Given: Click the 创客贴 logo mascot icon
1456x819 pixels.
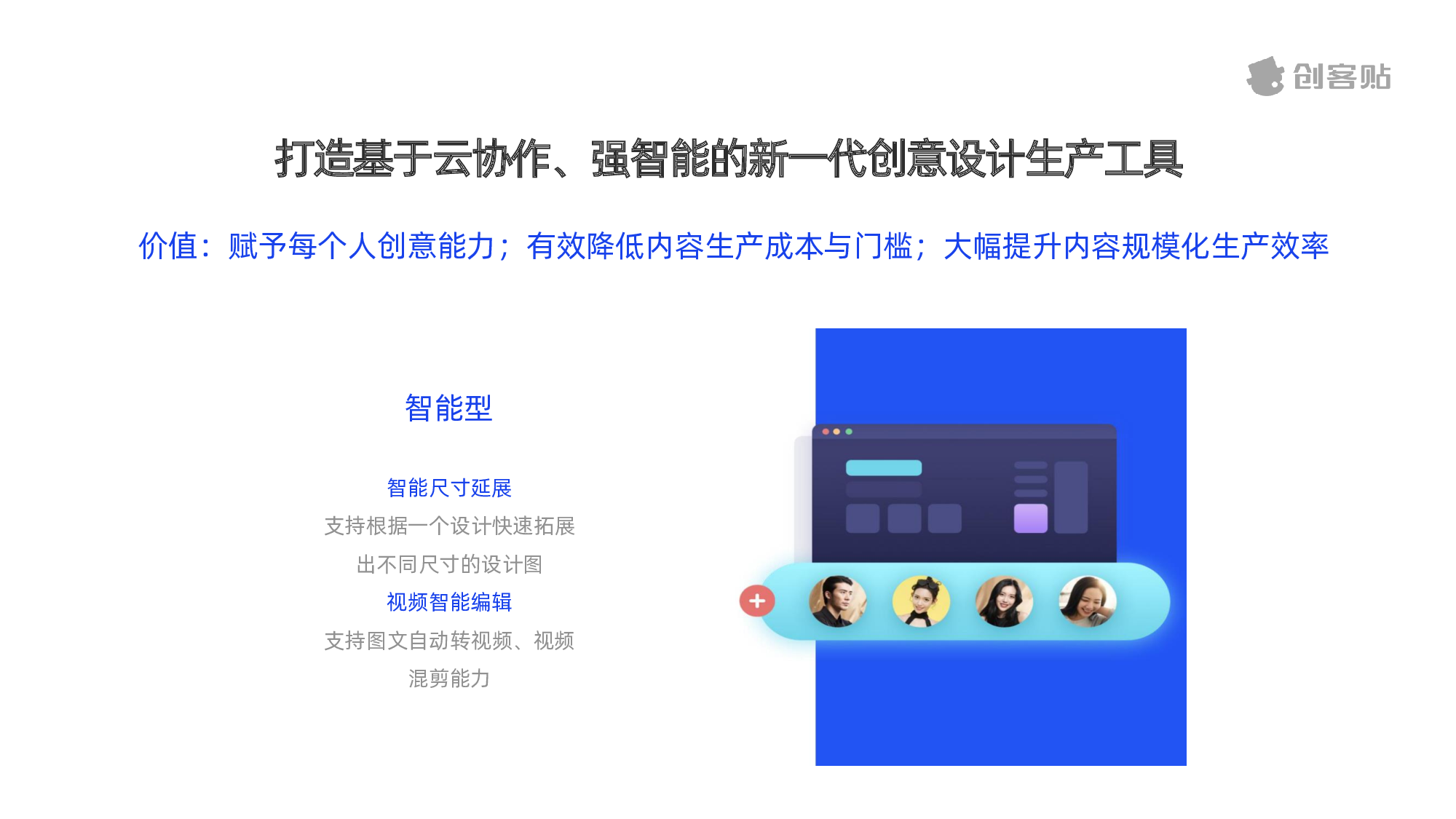Looking at the screenshot, I should coord(1265,76).
